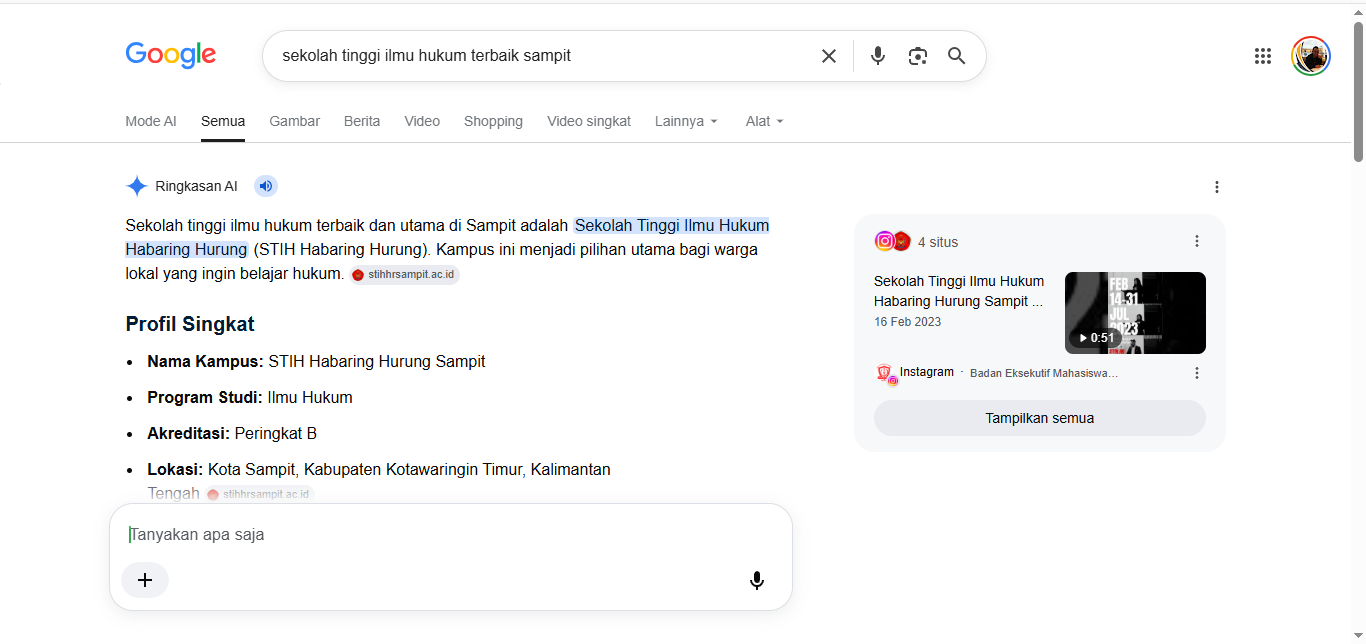Start voice search in the top search bar

coord(878,56)
